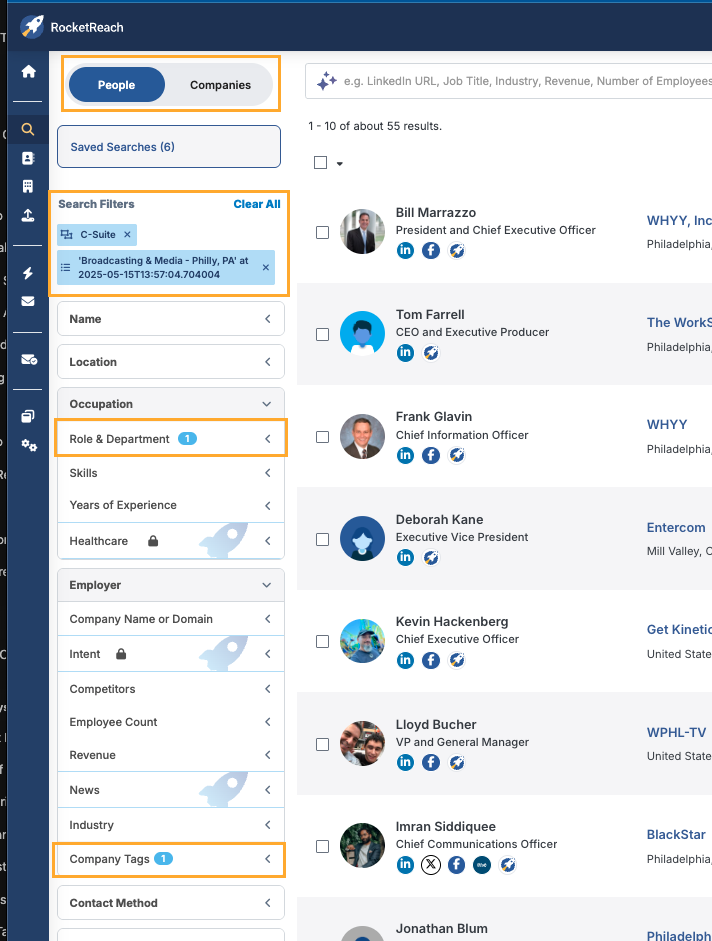Expand the Company Tags filter

point(169,859)
